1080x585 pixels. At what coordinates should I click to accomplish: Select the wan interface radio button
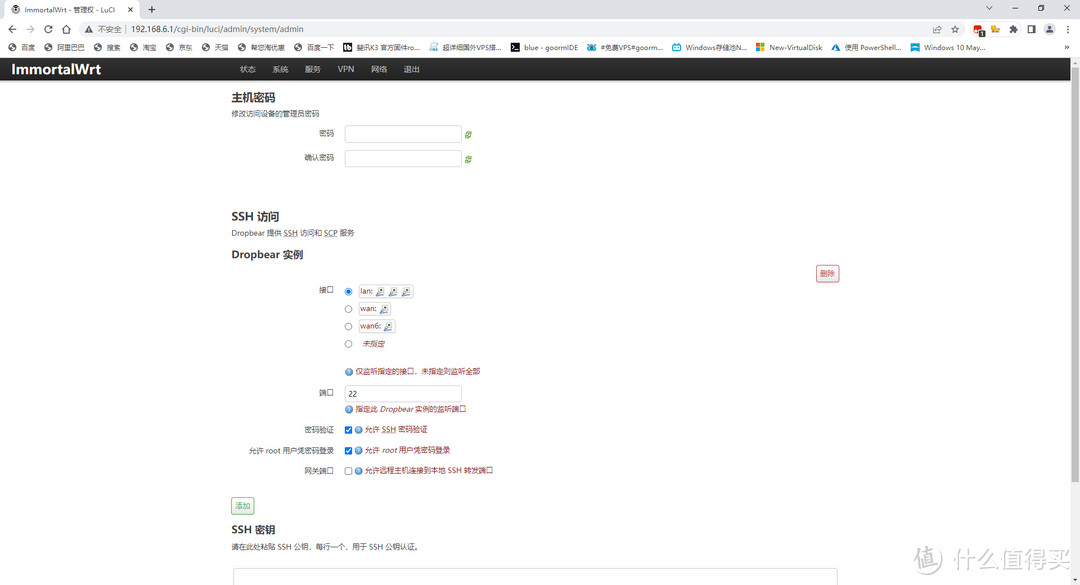click(348, 309)
